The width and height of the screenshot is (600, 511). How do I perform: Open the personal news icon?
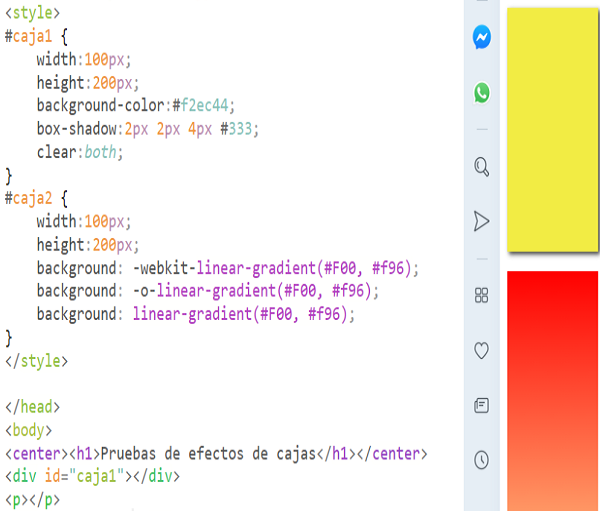click(x=481, y=405)
